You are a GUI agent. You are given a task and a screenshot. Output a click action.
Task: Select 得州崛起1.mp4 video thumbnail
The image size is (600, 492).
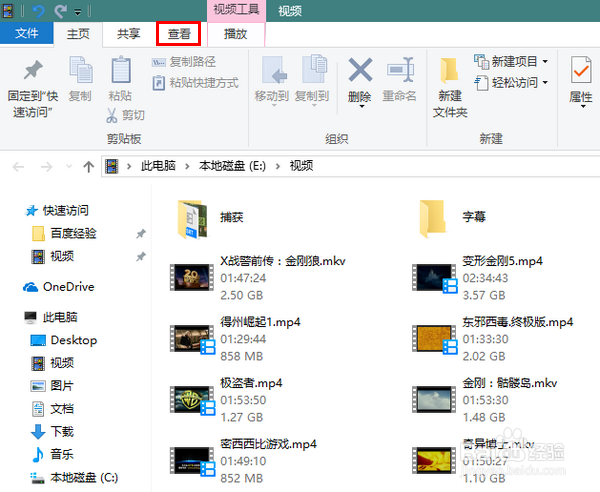click(x=192, y=338)
